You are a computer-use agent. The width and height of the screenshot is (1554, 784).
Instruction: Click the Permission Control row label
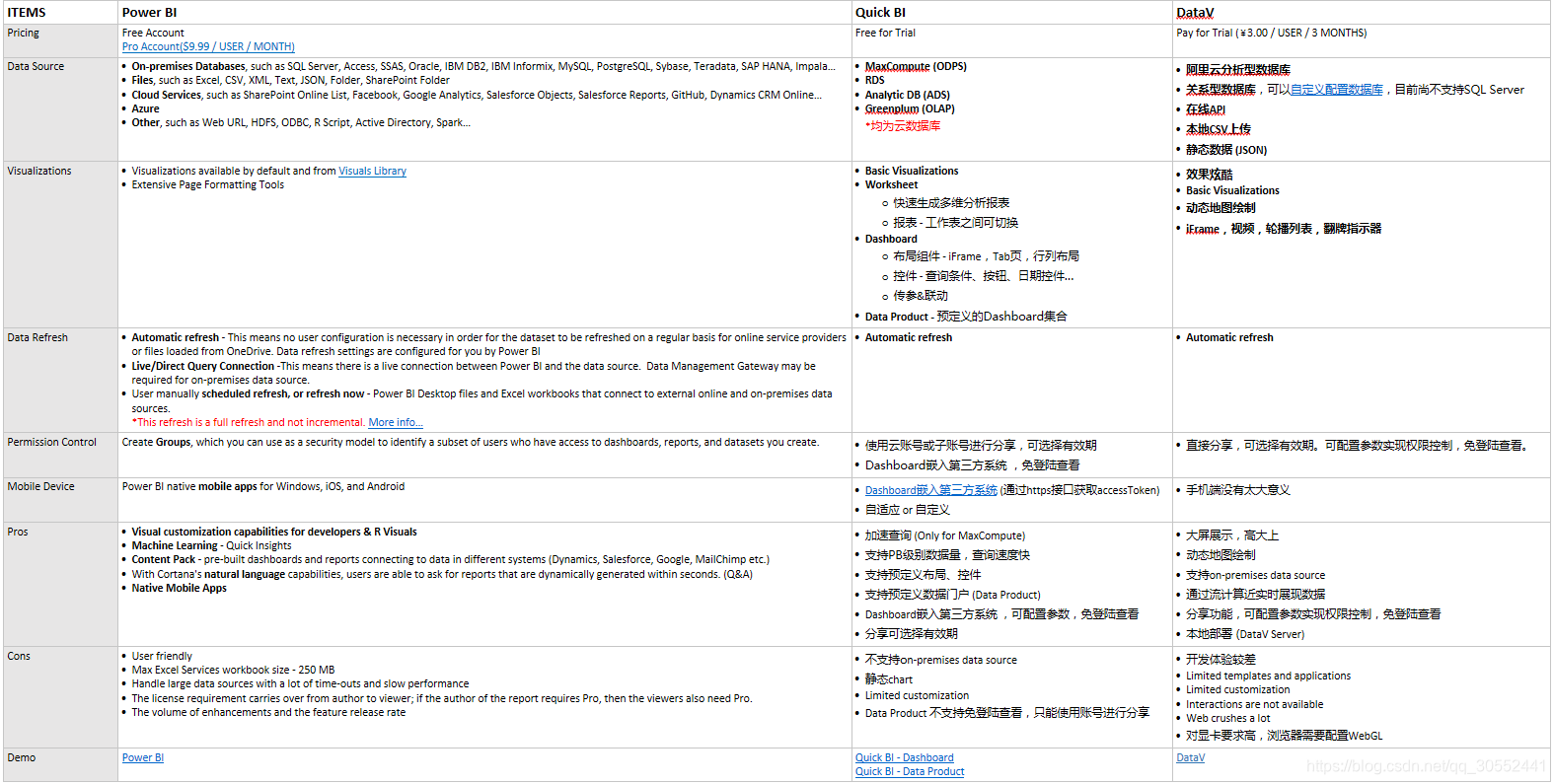coord(52,442)
